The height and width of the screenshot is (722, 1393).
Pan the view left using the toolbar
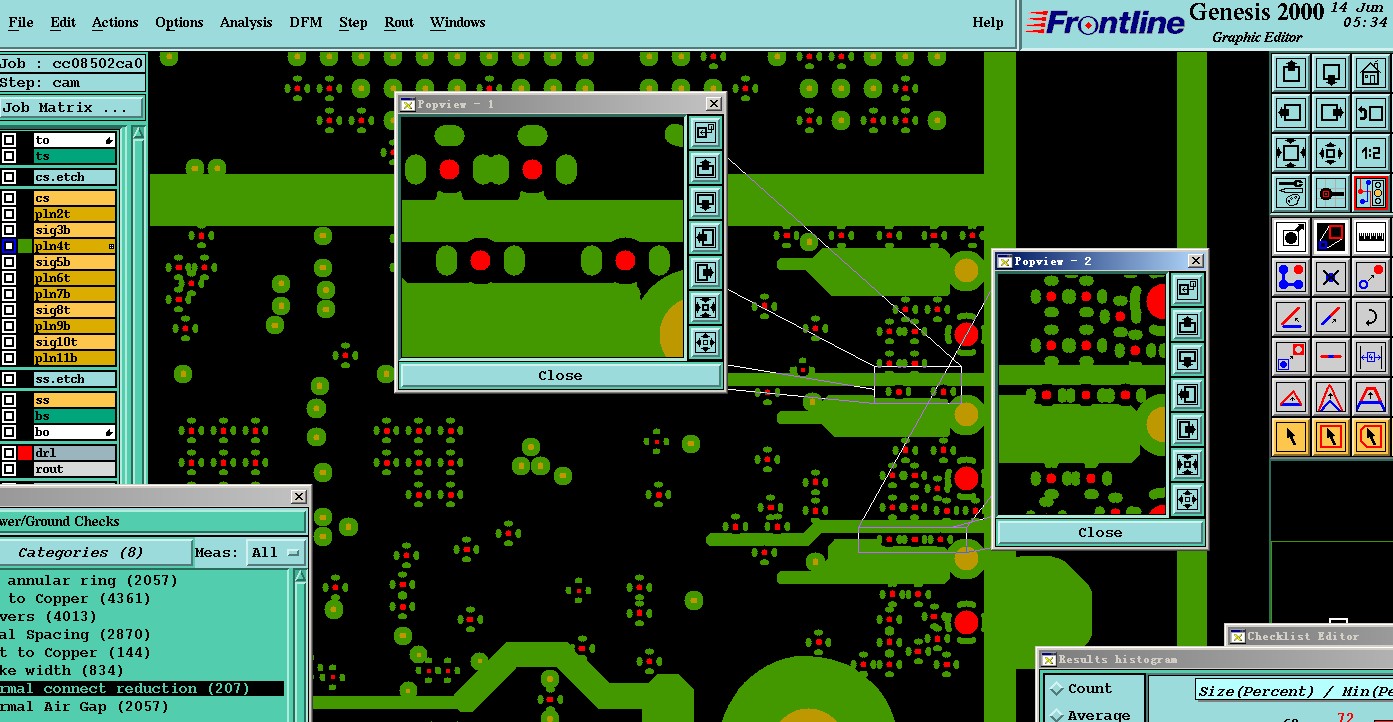(1291, 113)
